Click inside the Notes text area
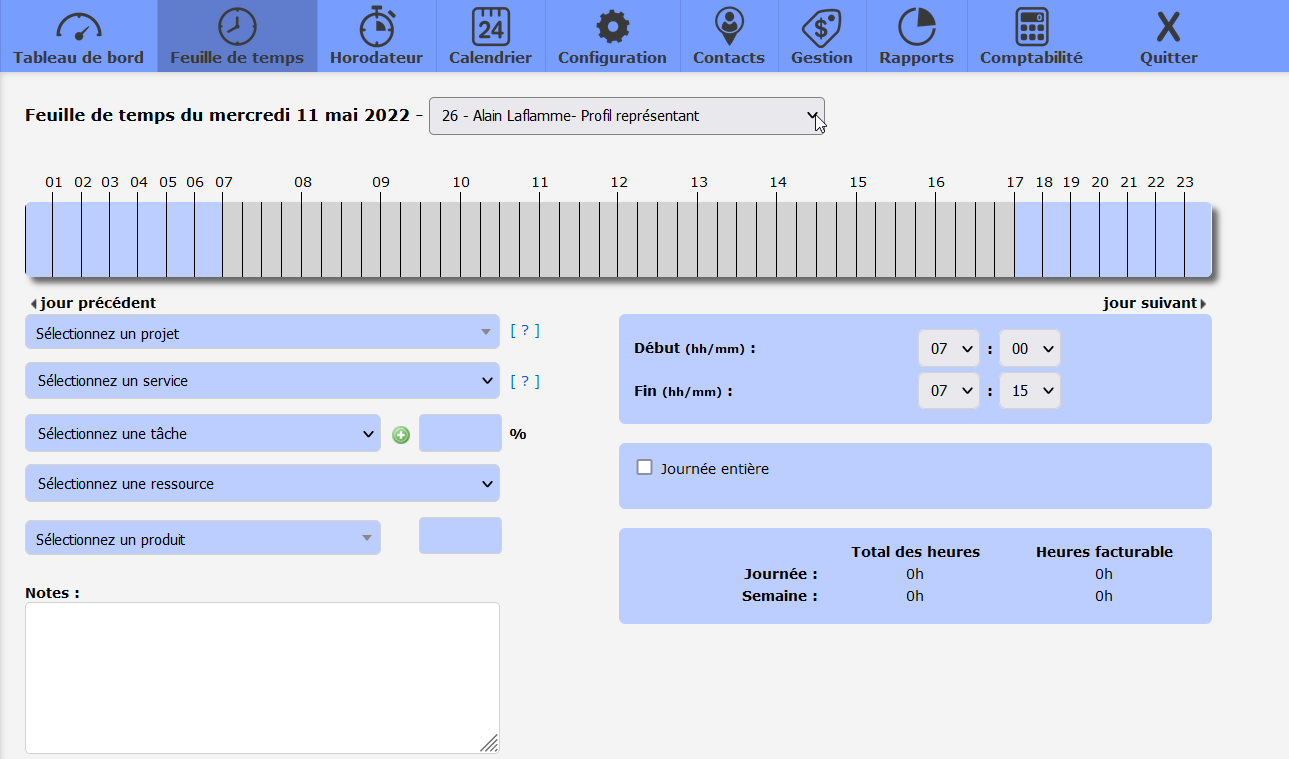Screen dimensions: 1289x759 (262, 677)
